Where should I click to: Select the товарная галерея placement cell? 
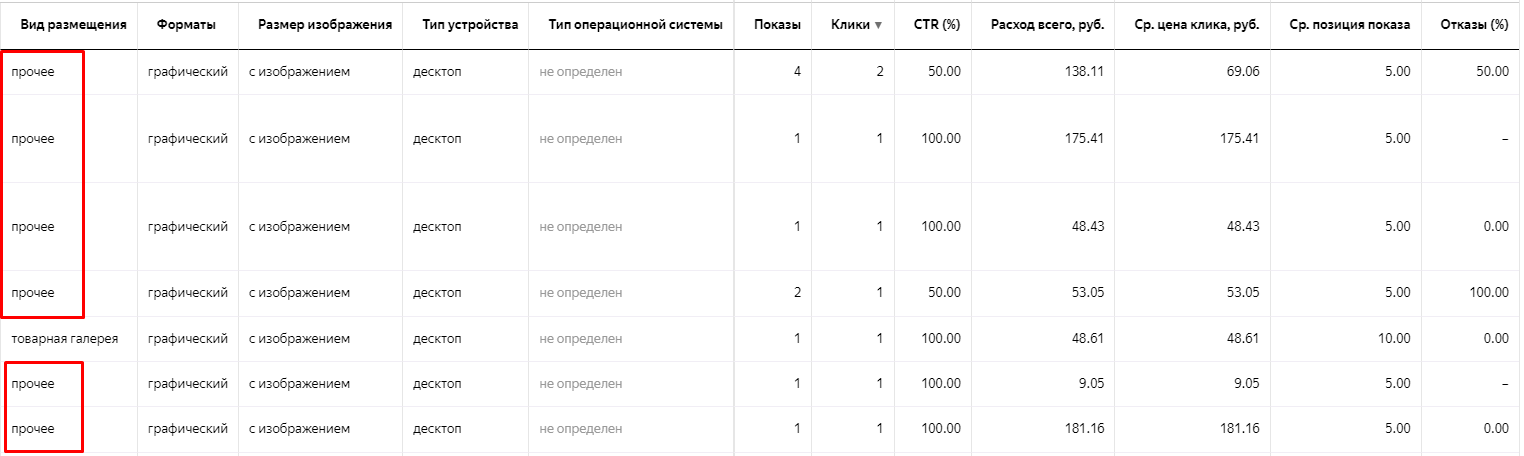(64, 339)
